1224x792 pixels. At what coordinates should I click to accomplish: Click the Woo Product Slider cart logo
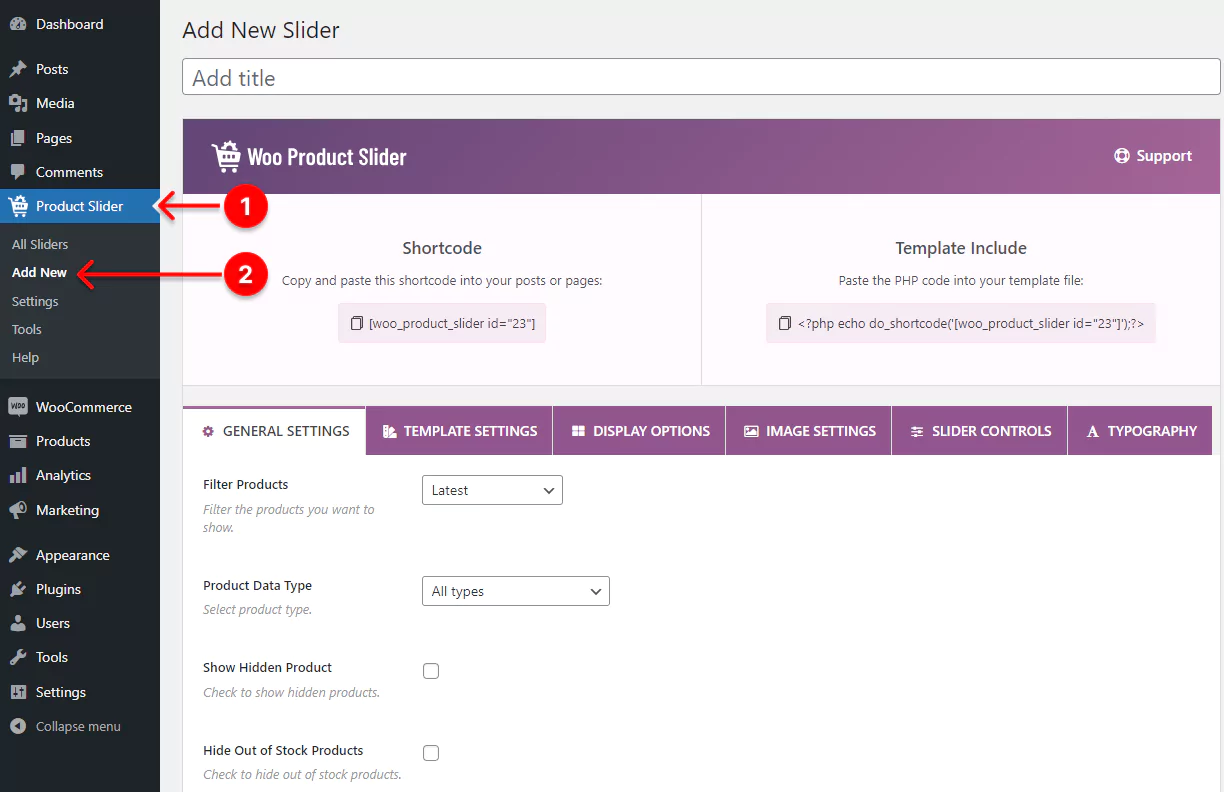[227, 156]
